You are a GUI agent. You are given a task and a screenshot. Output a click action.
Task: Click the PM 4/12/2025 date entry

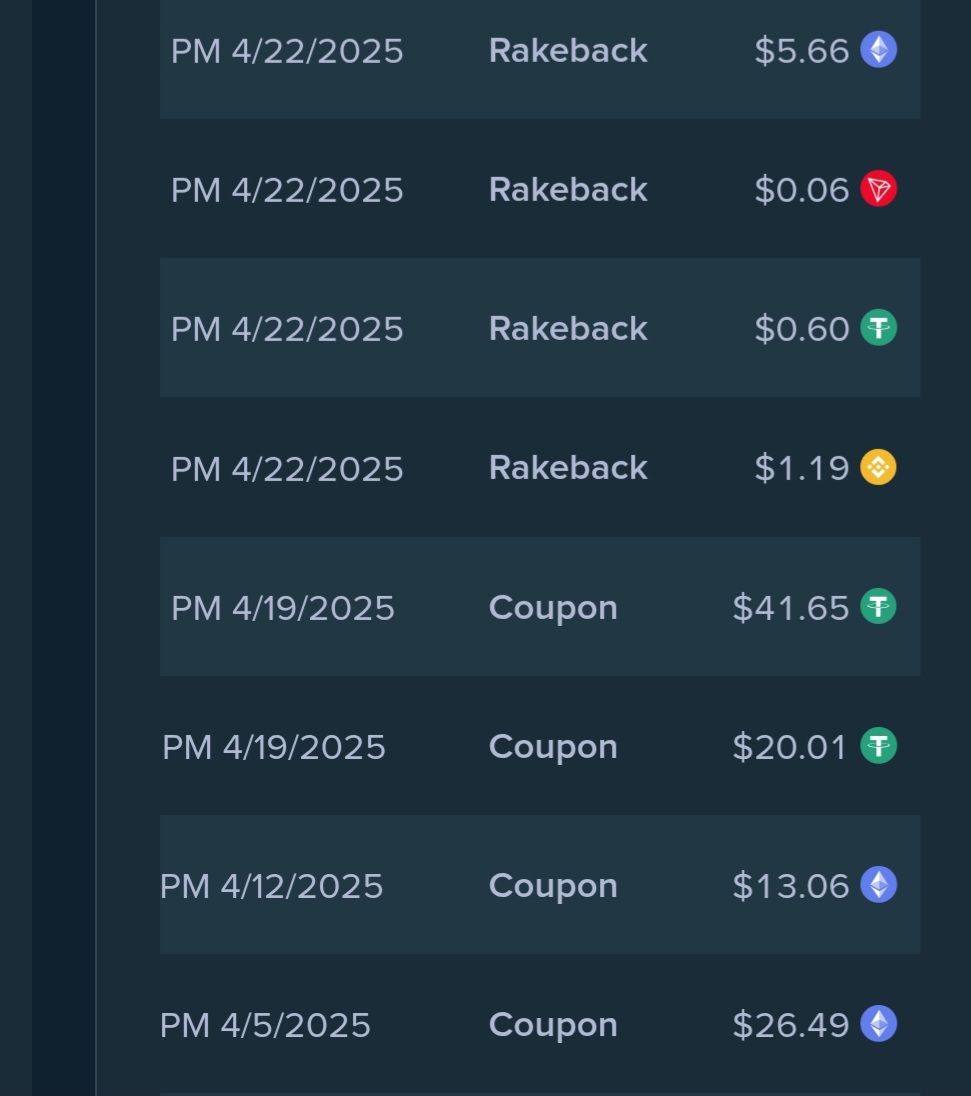click(272, 886)
